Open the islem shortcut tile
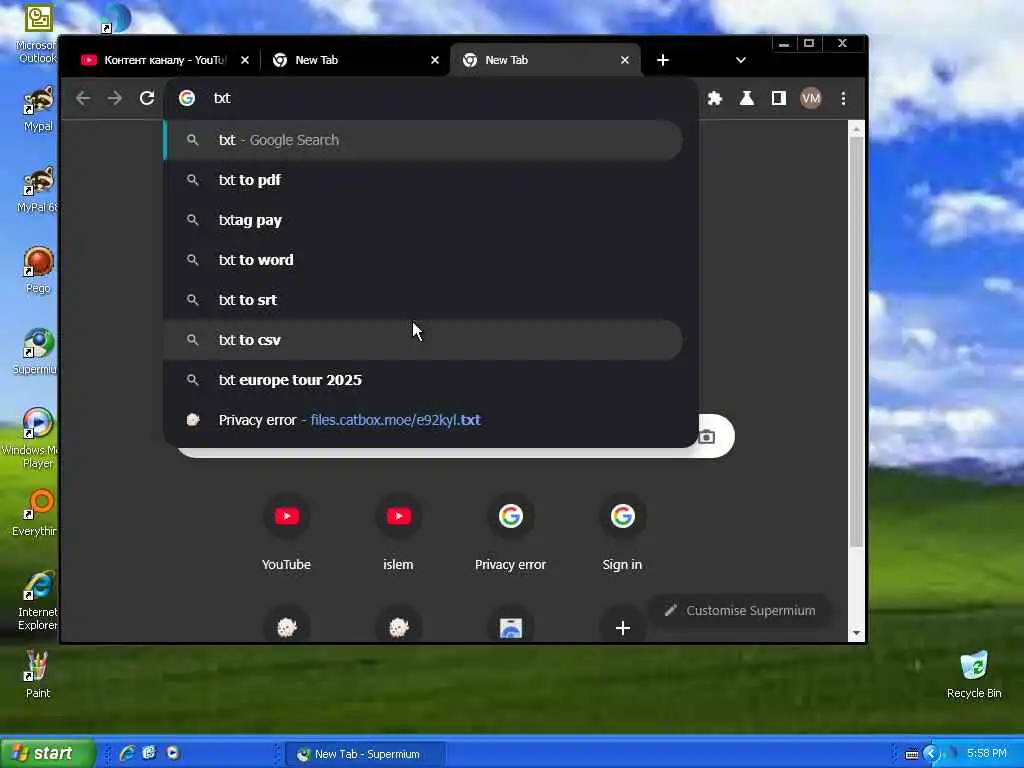 click(x=398, y=532)
